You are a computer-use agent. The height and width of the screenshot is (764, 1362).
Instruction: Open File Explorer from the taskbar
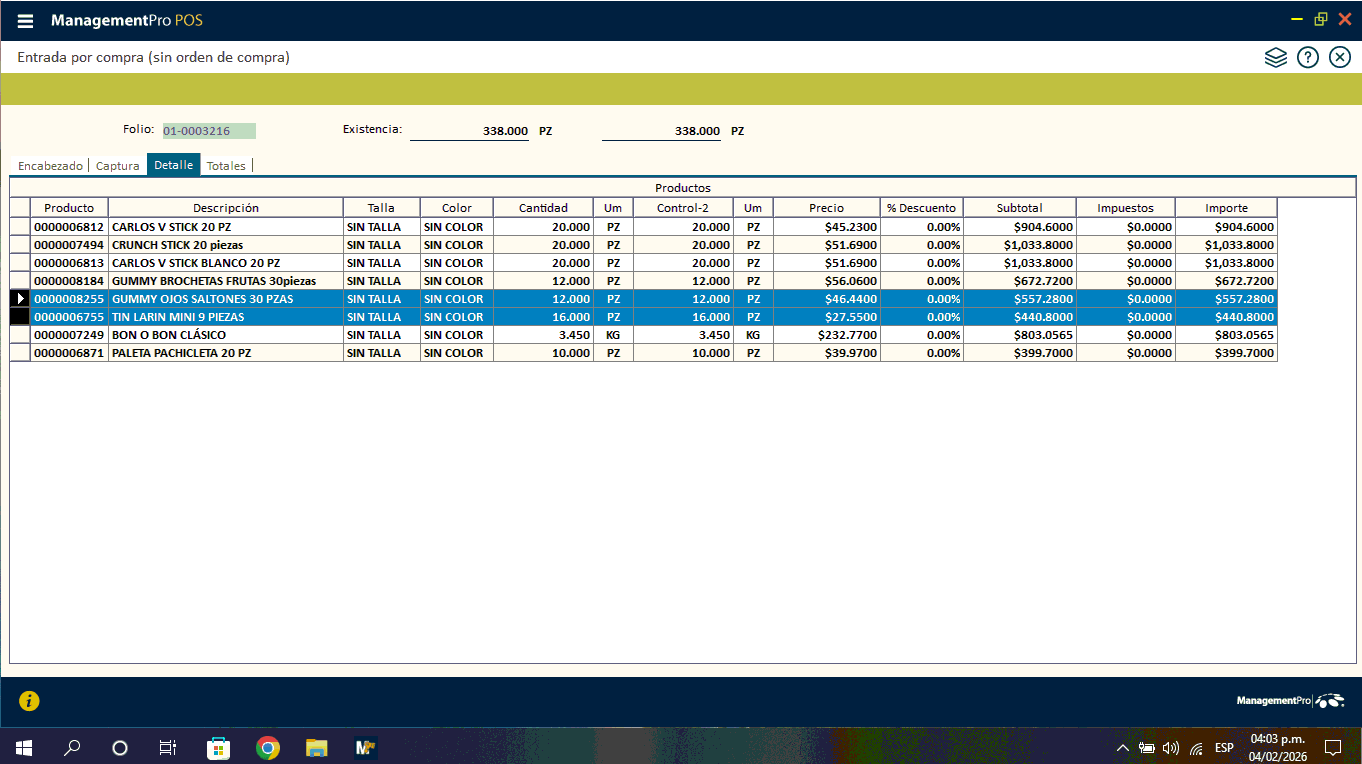pos(316,747)
